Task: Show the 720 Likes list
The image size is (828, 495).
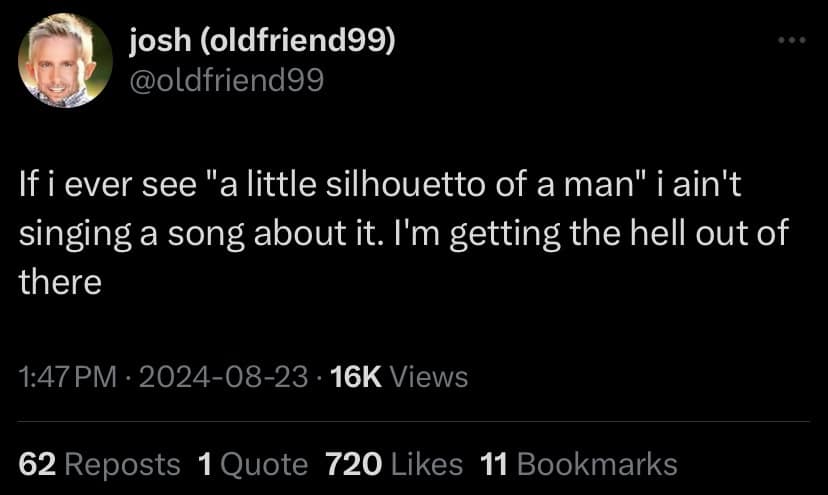Action: pos(394,464)
